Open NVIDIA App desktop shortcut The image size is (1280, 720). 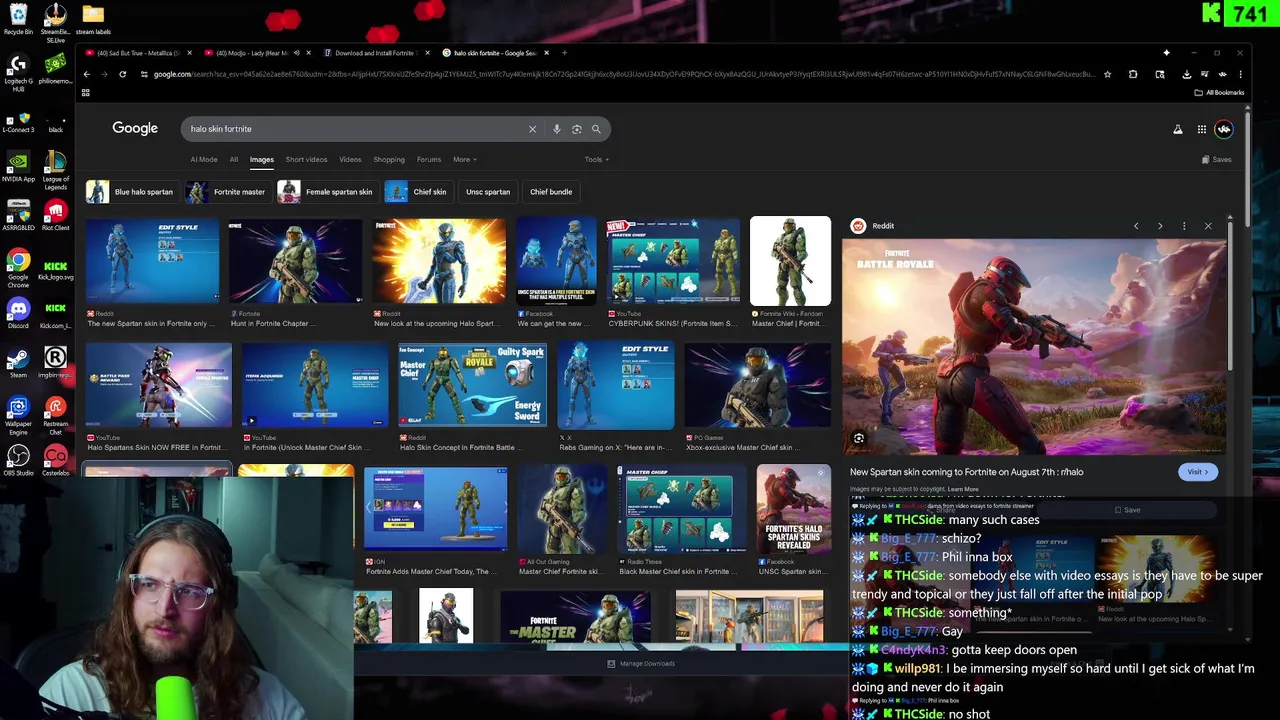(18, 166)
